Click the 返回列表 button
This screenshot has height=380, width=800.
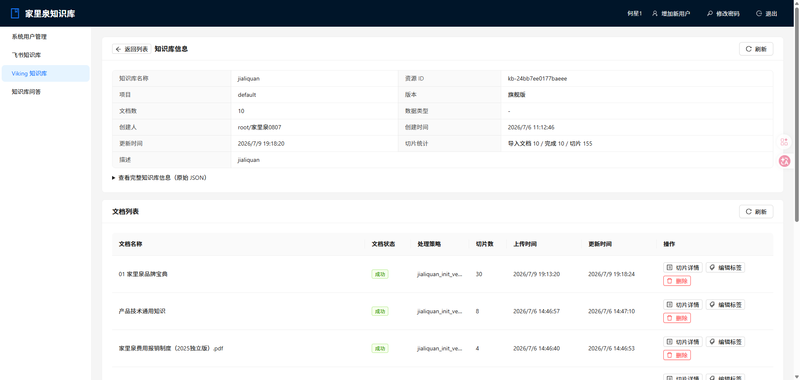[x=132, y=49]
